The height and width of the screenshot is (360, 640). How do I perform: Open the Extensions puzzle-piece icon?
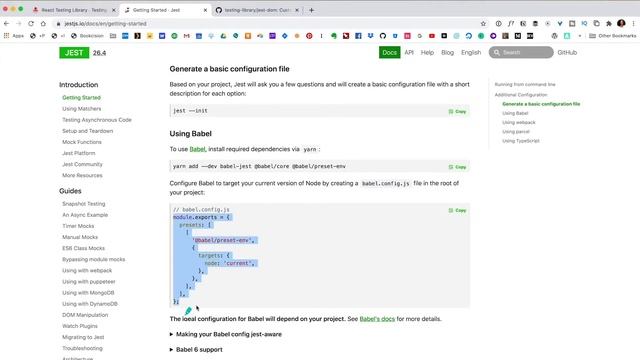point(609,24)
